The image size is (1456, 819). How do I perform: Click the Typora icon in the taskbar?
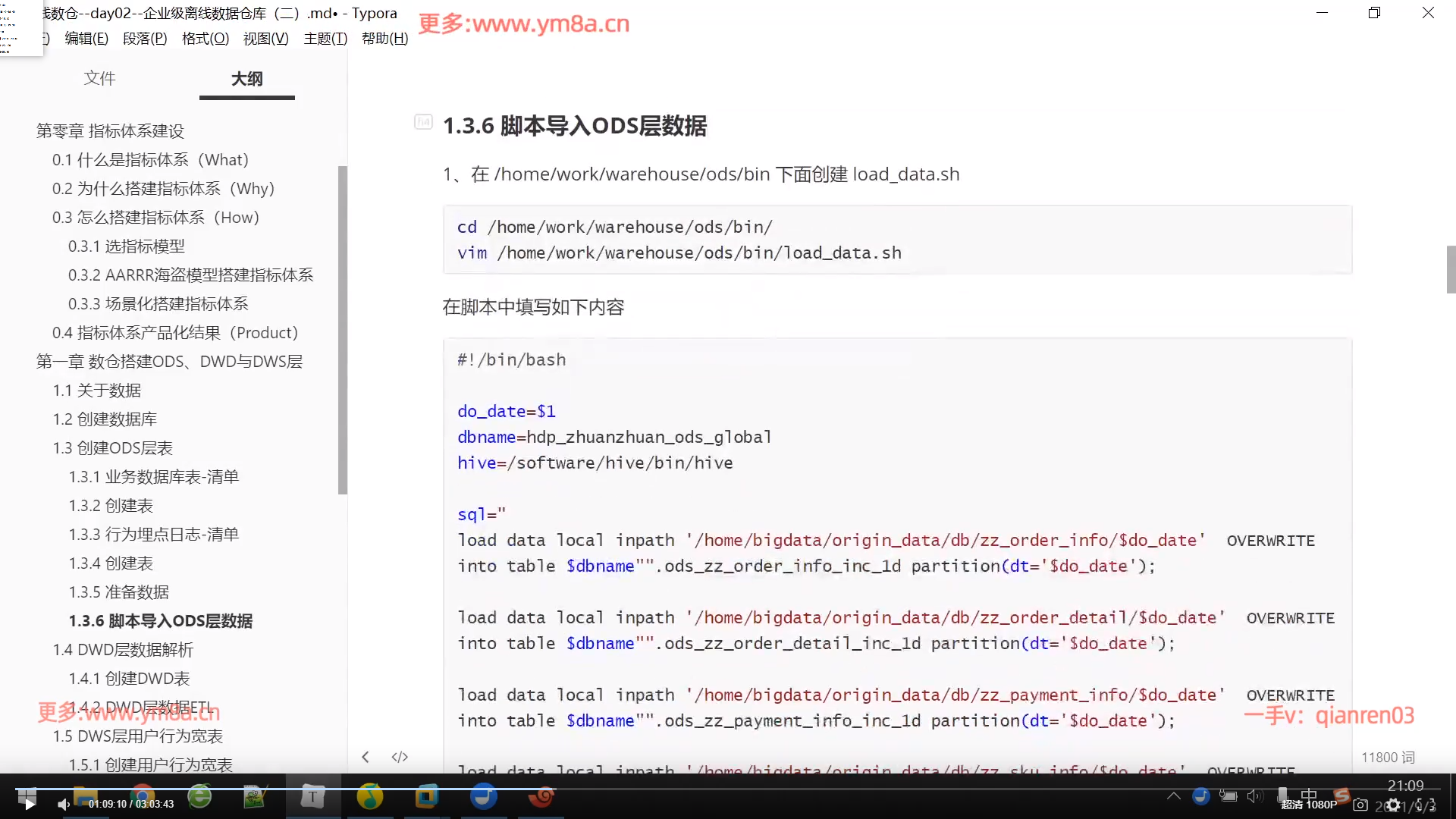[x=312, y=796]
